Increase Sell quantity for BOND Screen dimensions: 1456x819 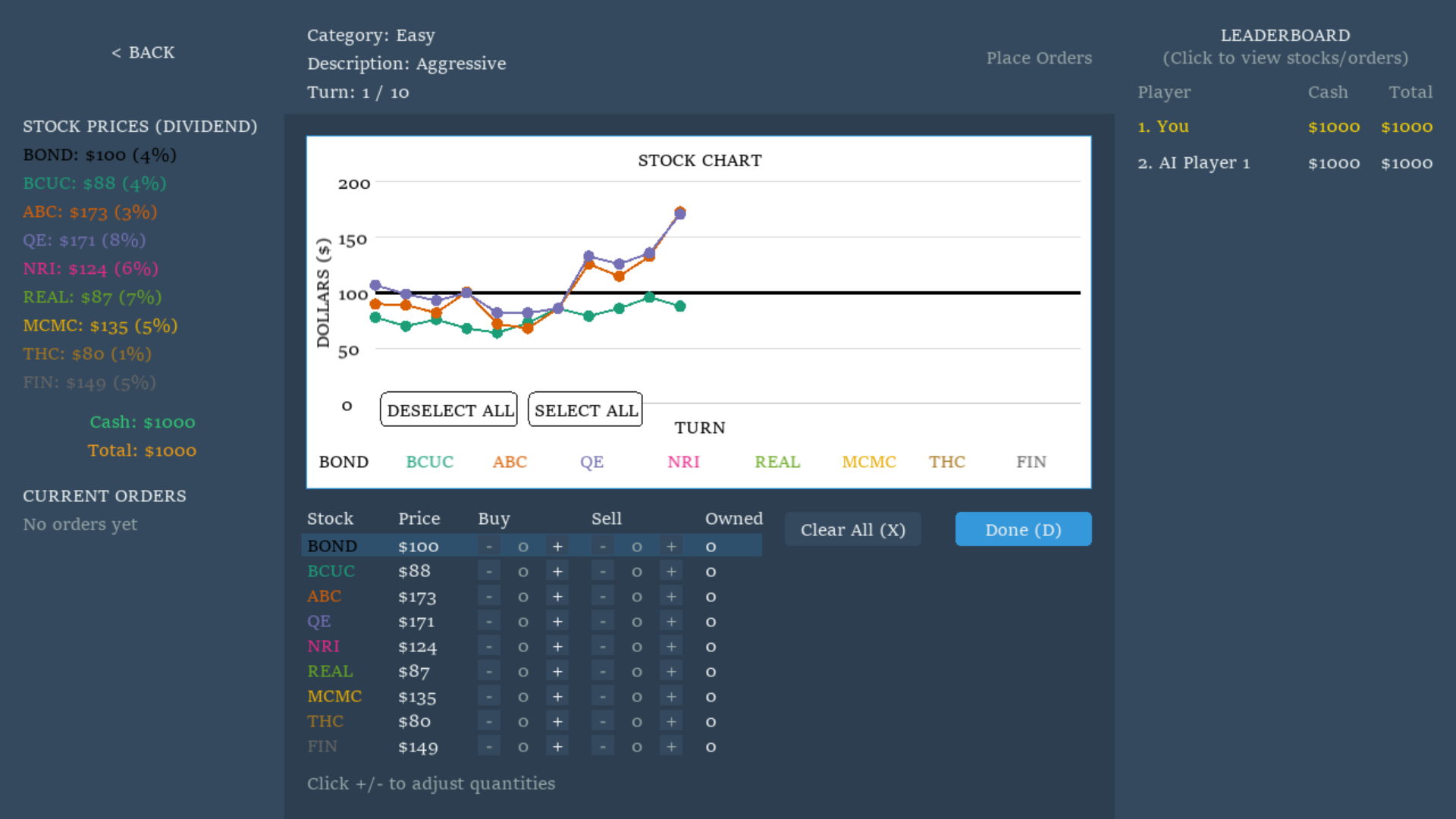click(671, 546)
